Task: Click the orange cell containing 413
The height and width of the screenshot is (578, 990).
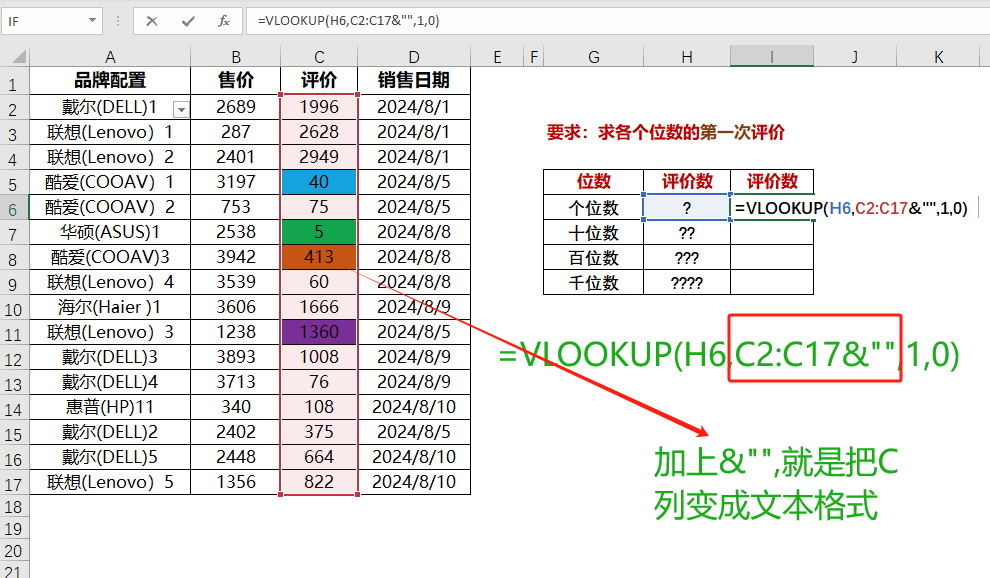Action: [319, 257]
